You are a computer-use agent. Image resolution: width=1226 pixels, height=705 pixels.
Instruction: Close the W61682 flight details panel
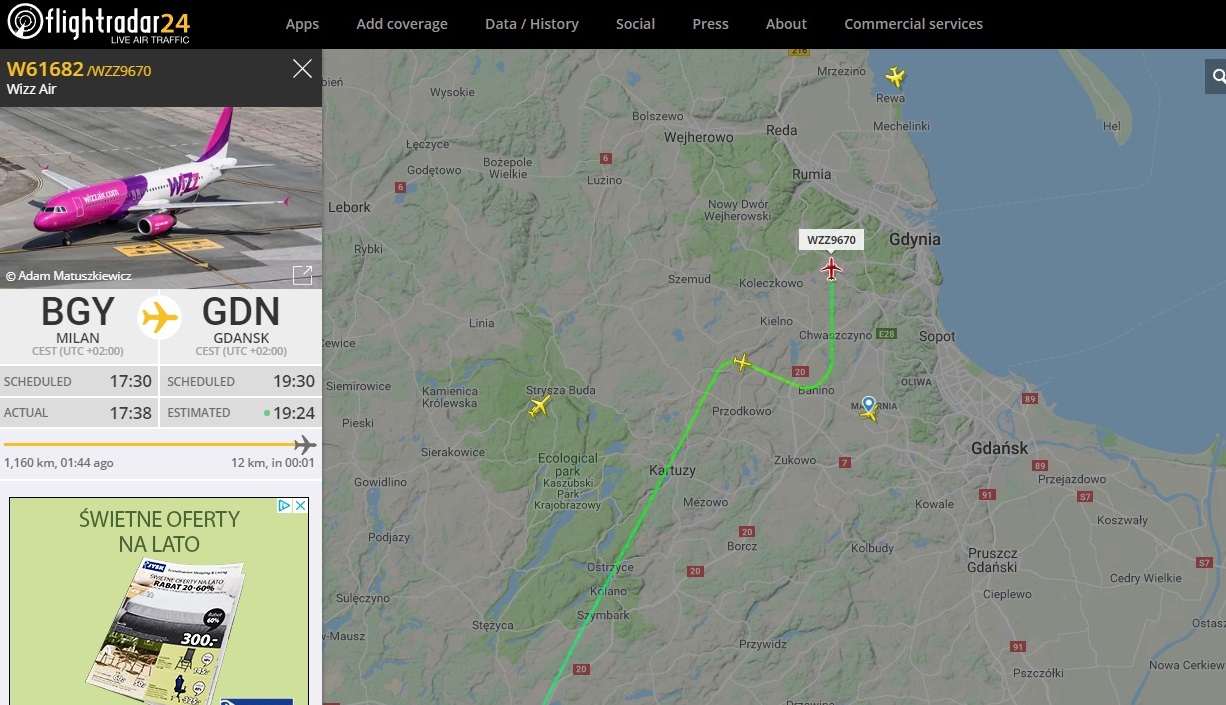click(302, 69)
